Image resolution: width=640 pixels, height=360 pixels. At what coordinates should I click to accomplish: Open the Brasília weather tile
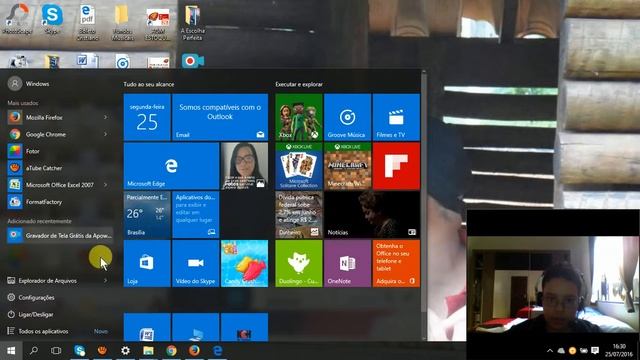147,215
